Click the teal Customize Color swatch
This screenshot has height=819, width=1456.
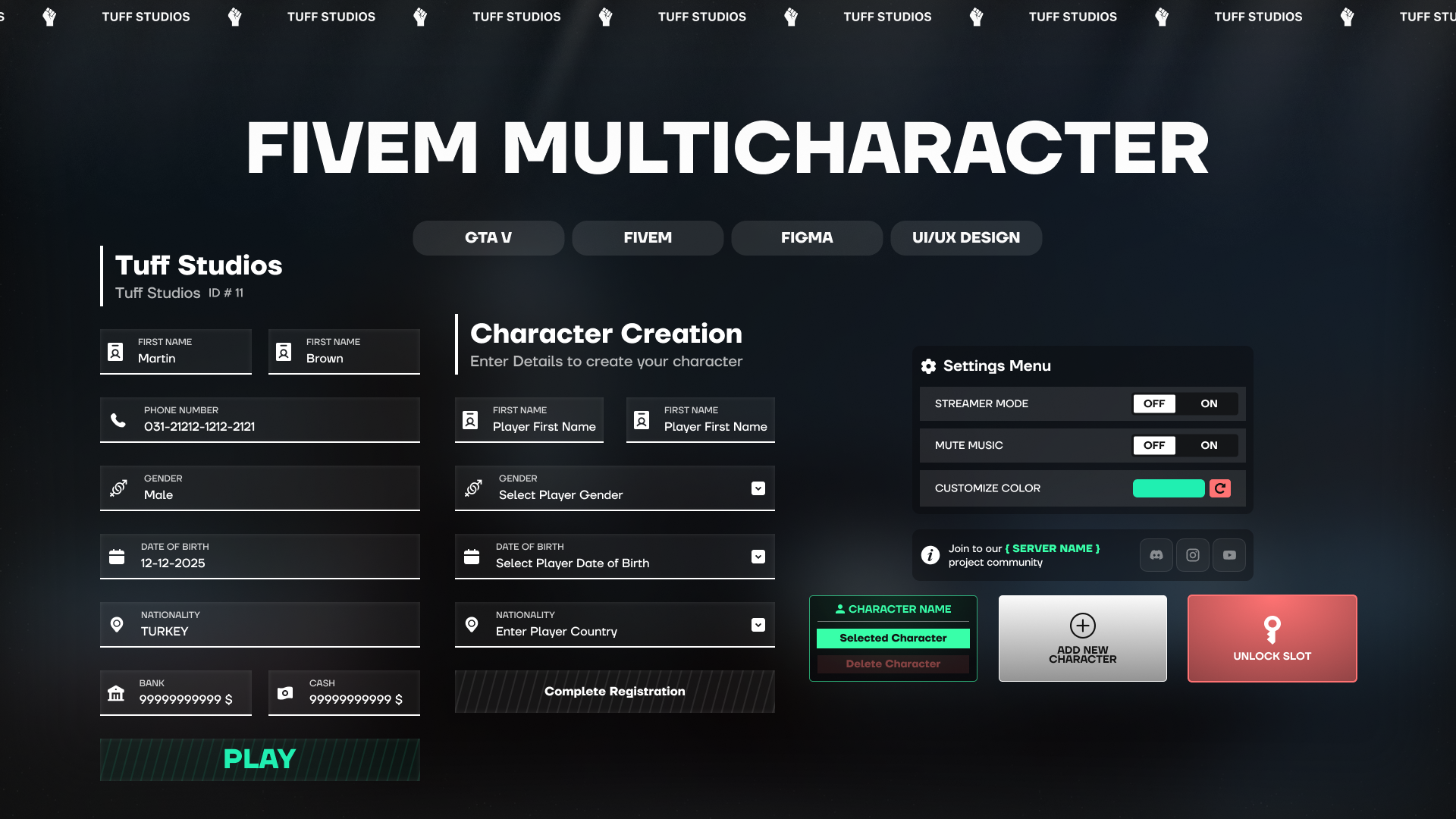1169,488
